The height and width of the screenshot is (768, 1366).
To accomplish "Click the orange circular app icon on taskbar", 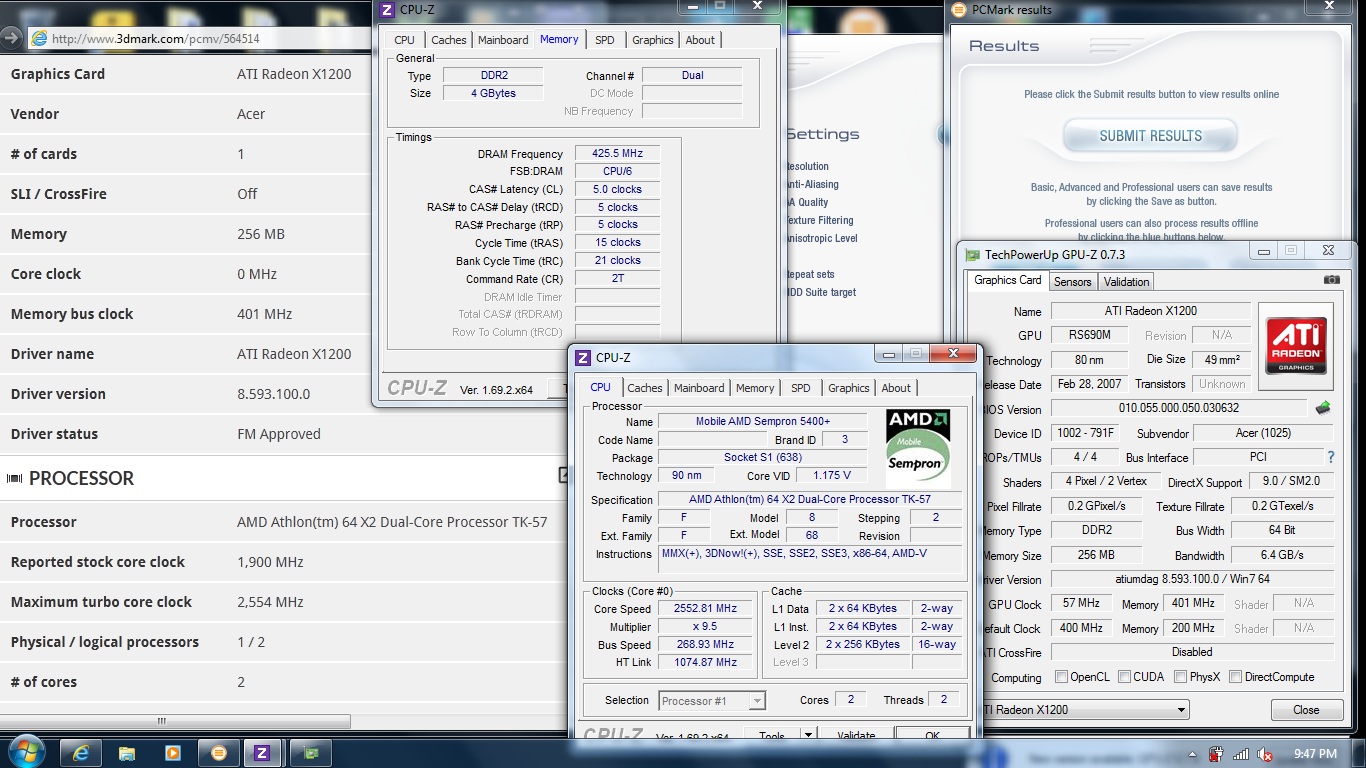I will coord(220,753).
